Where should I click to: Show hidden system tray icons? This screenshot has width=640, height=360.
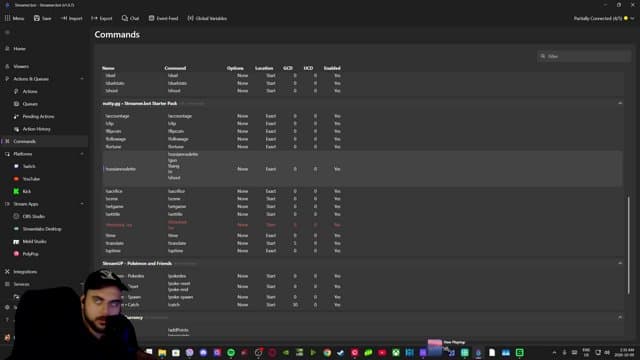(554, 353)
